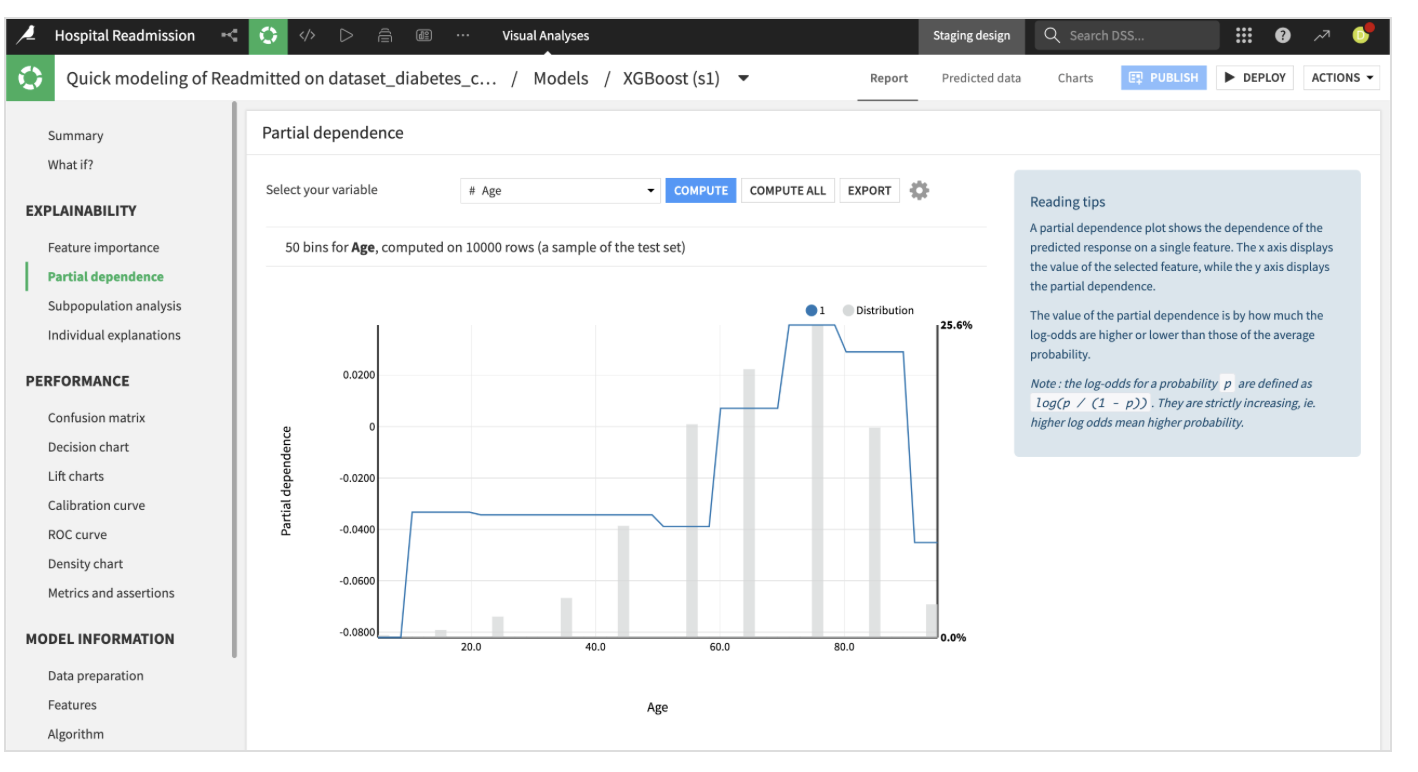Open the flow icon beside project name
The width and height of the screenshot is (1418, 772).
pos(229,35)
